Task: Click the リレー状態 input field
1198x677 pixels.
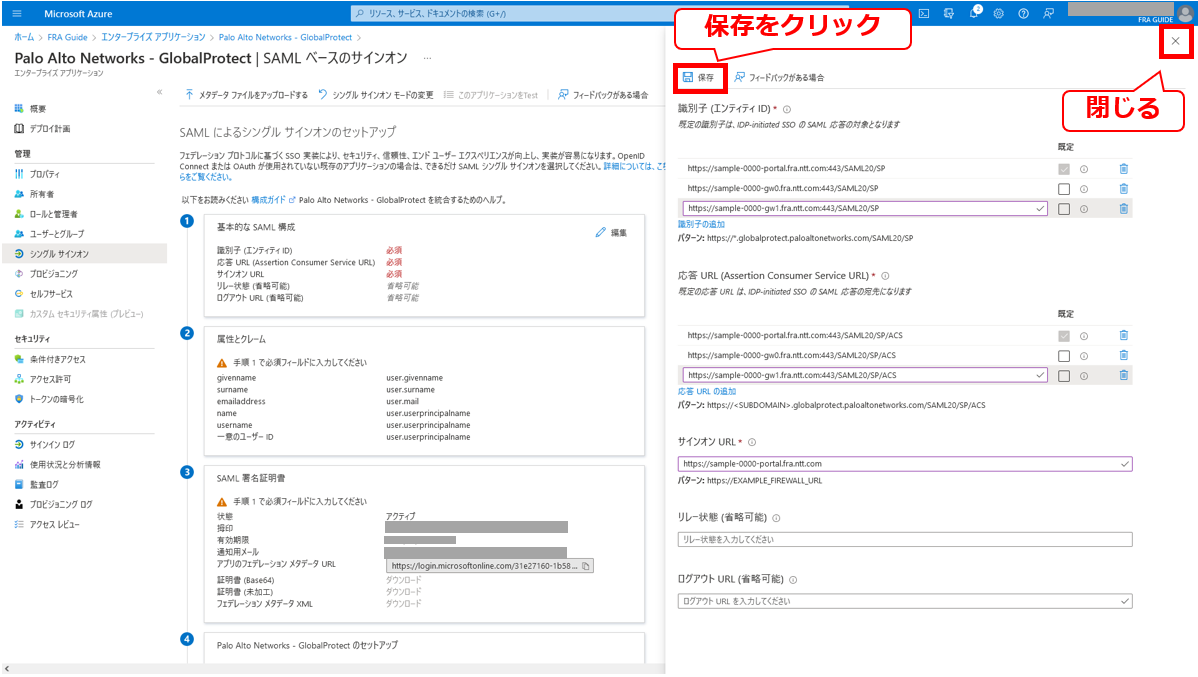Action: pyautogui.click(x=904, y=539)
